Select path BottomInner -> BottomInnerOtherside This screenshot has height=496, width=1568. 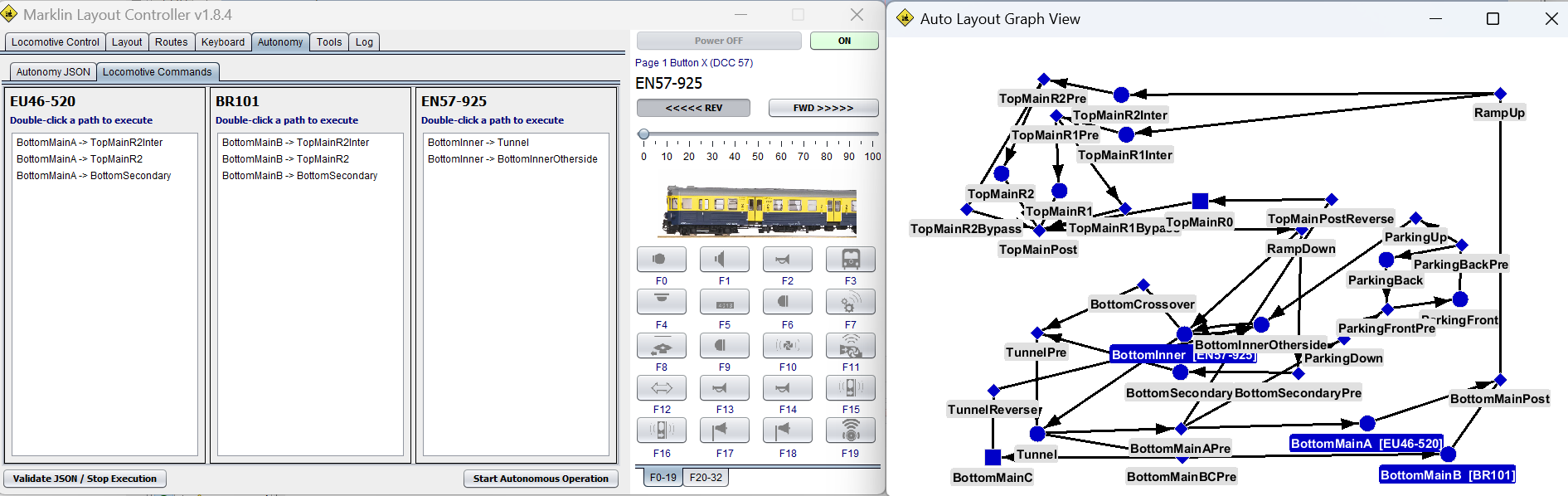pos(512,159)
